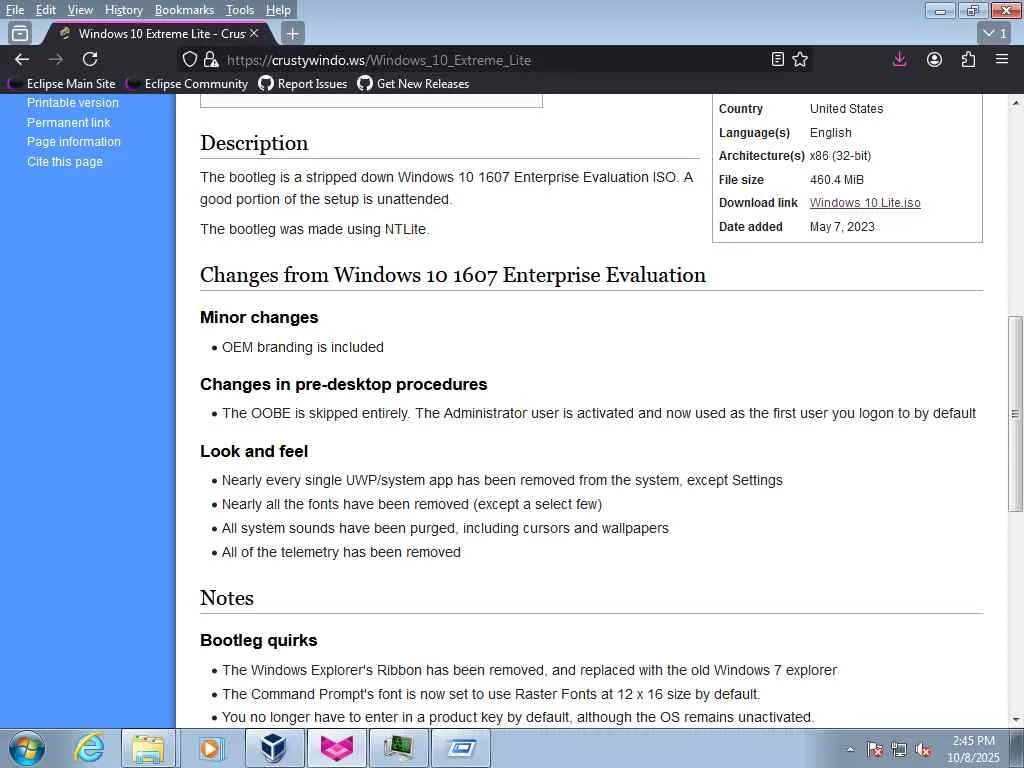The height and width of the screenshot is (768, 1024).
Task: Click the 'x86 (32-bit)' architecture value
Action: (840, 155)
